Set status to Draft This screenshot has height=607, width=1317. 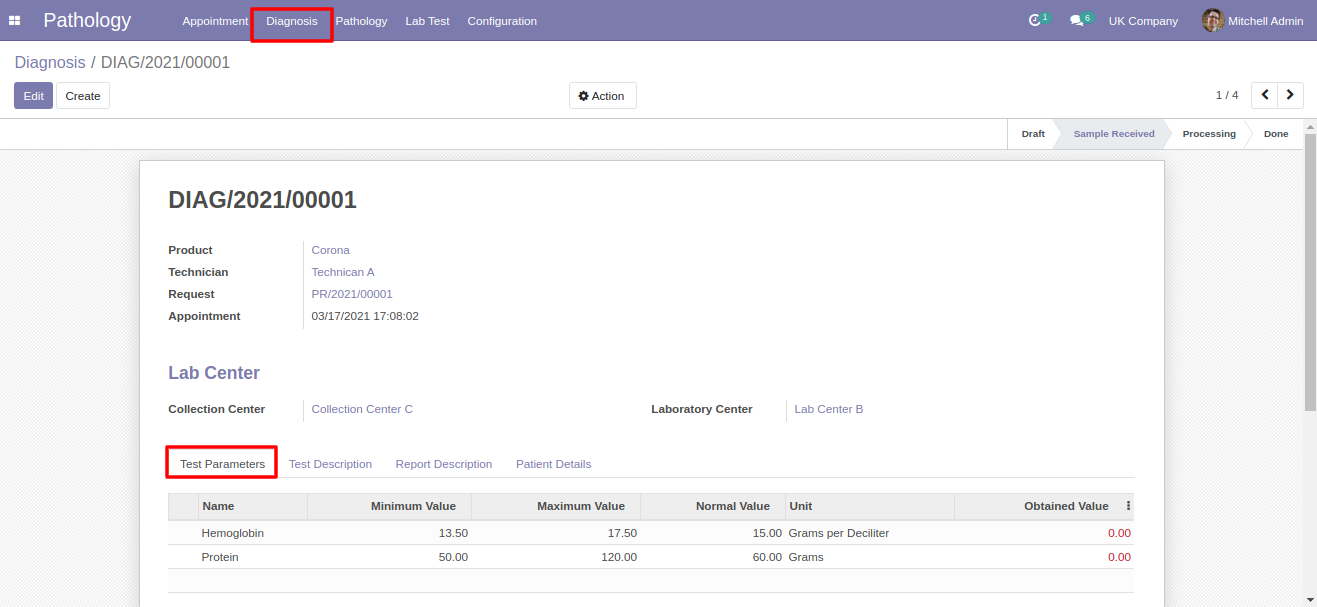click(1033, 134)
